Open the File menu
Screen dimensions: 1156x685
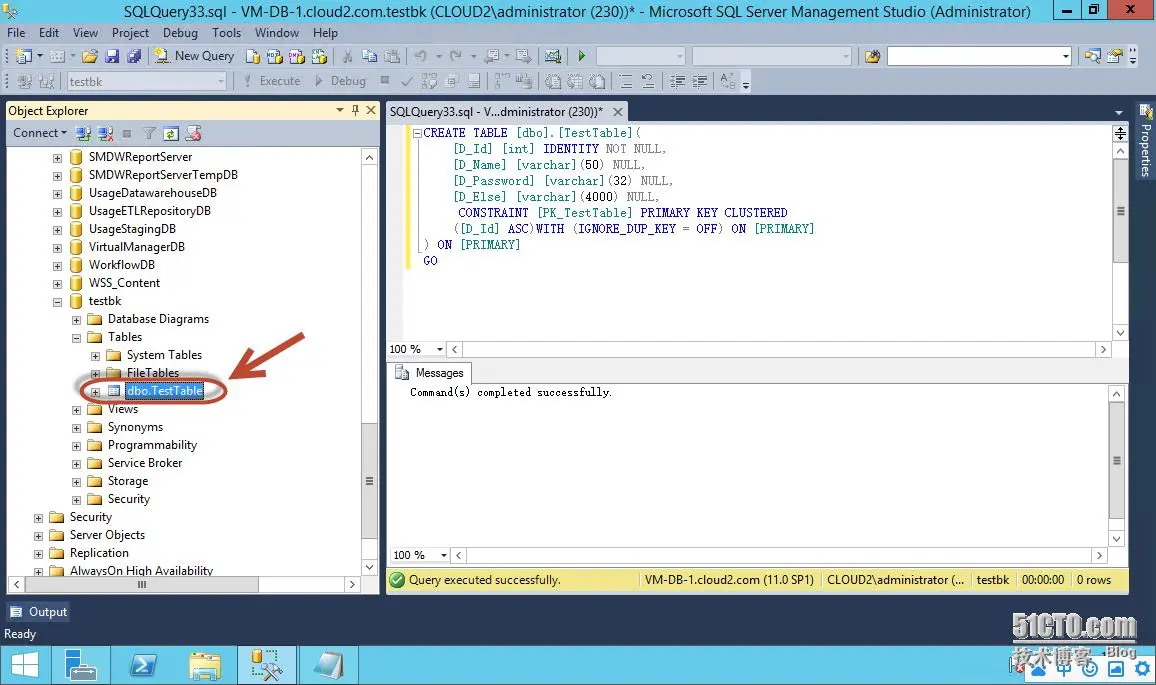click(x=16, y=33)
